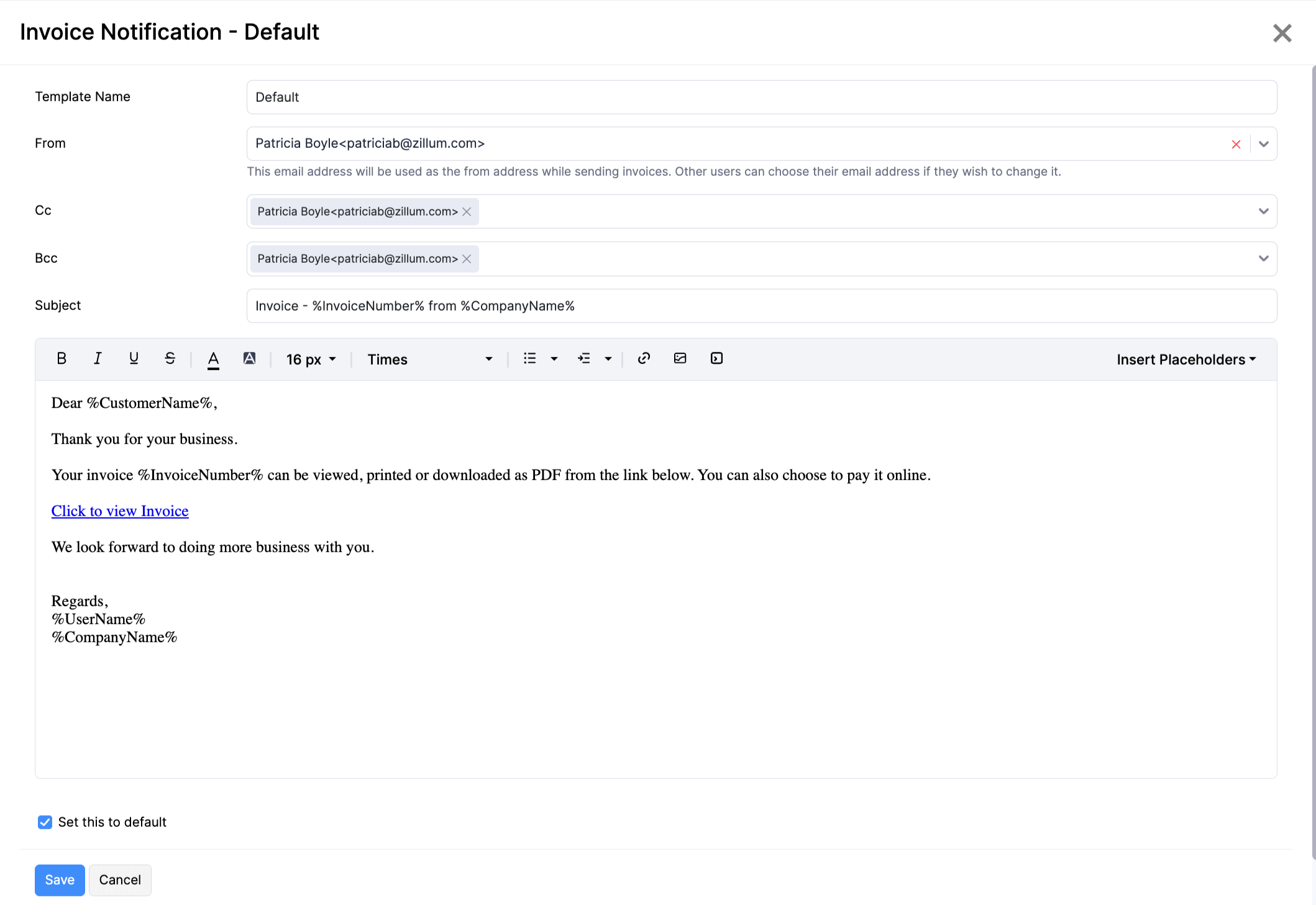Enable Set this to default checkbox
The height and width of the screenshot is (905, 1316).
pyautogui.click(x=45, y=822)
